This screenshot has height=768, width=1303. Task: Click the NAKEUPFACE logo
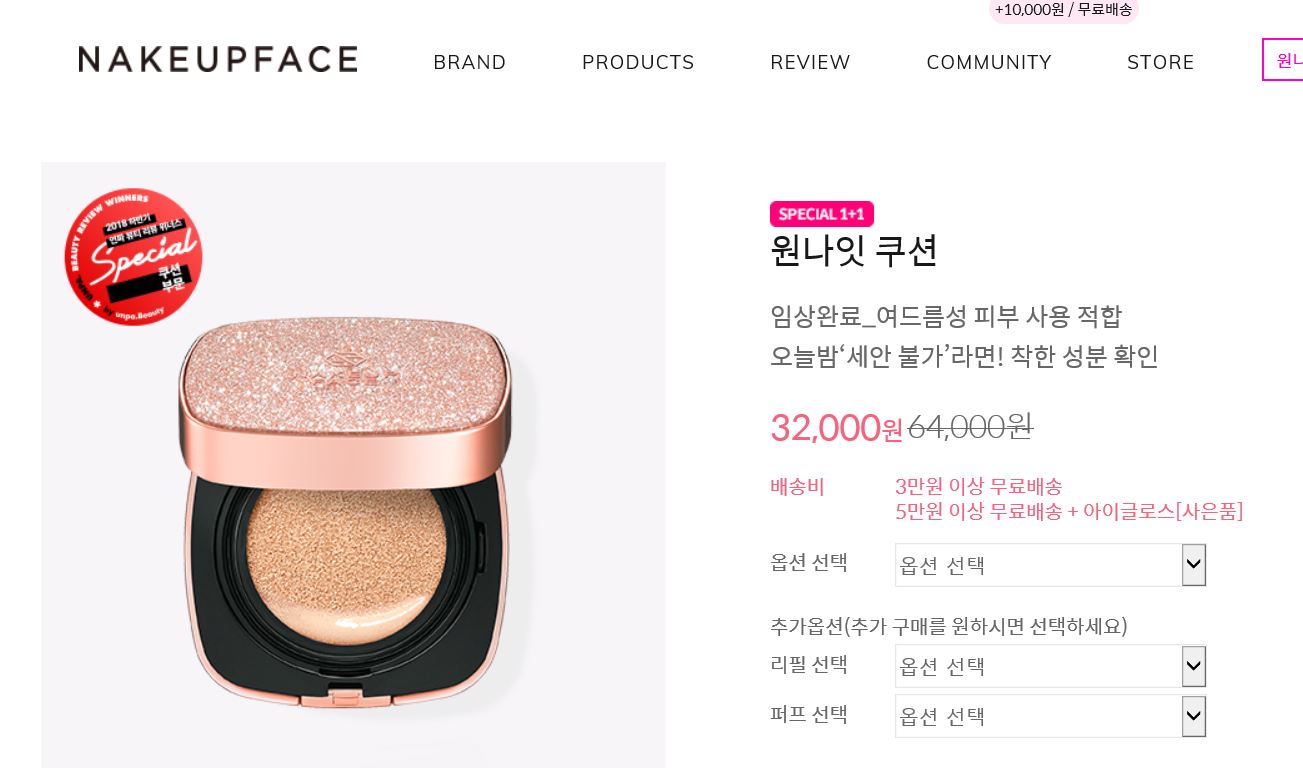[218, 59]
